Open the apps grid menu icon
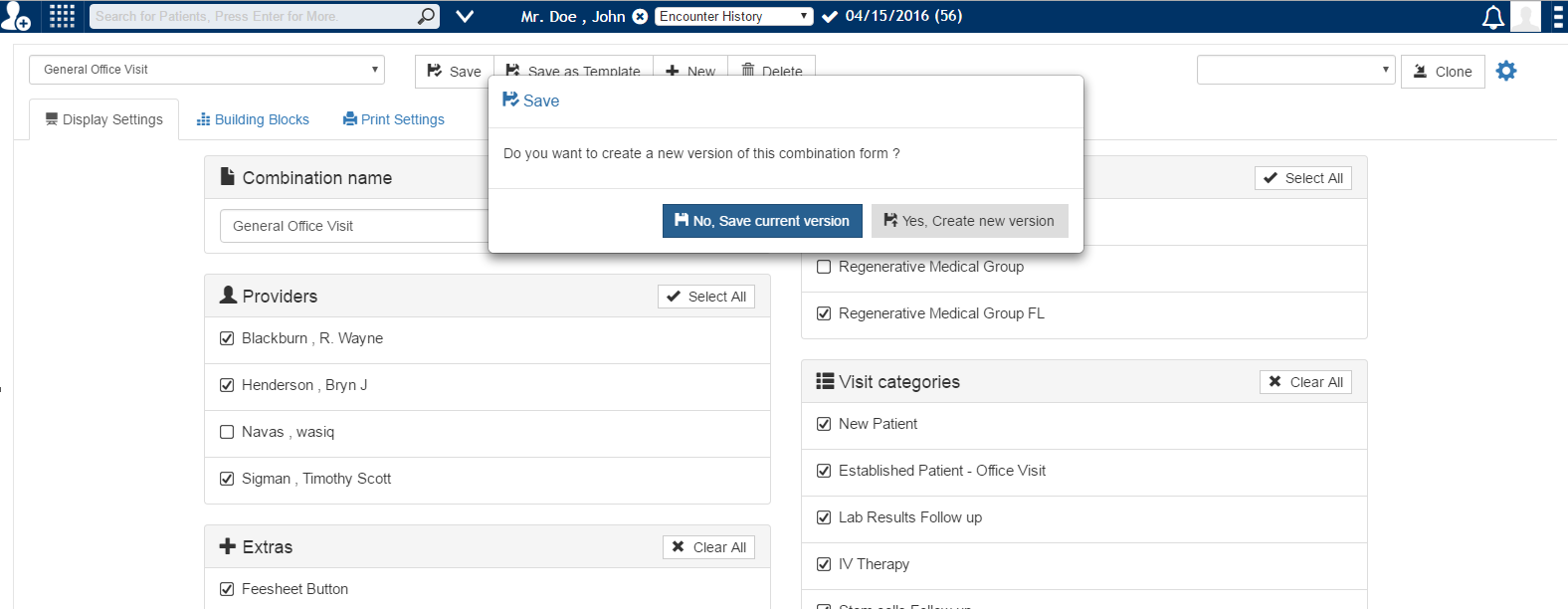1568x609 pixels. tap(62, 16)
